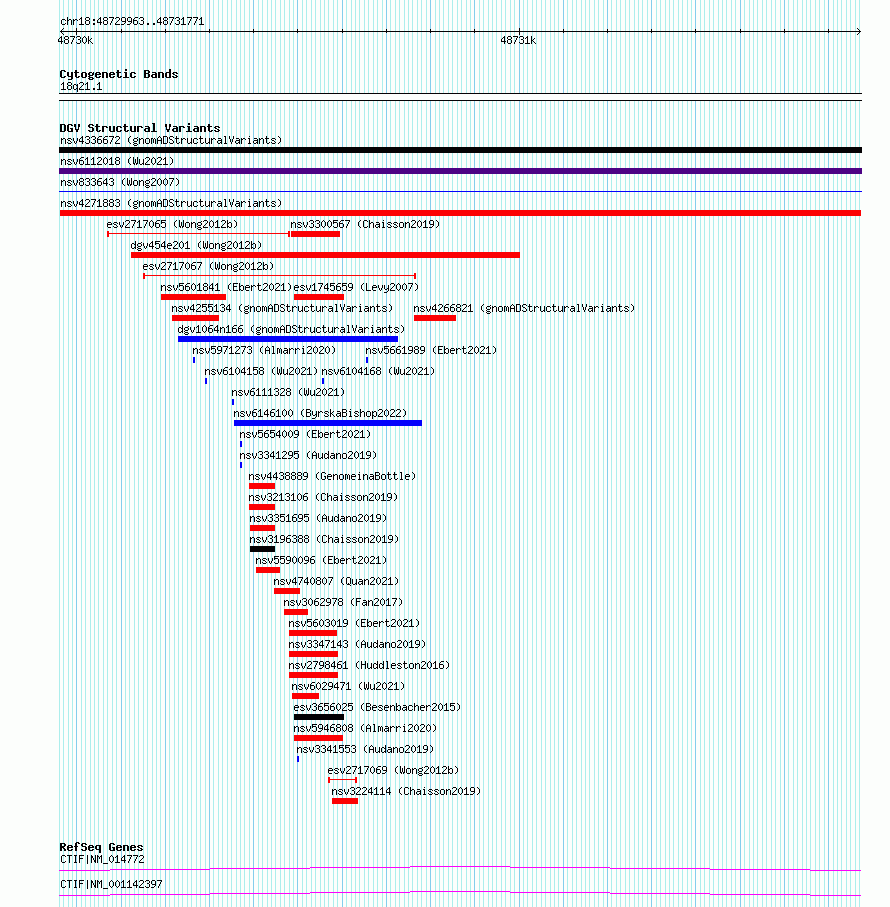Screen dimensions: 890x907
Task: Open the CTIF|NM_014772 gene label
Action: (x=102, y=860)
